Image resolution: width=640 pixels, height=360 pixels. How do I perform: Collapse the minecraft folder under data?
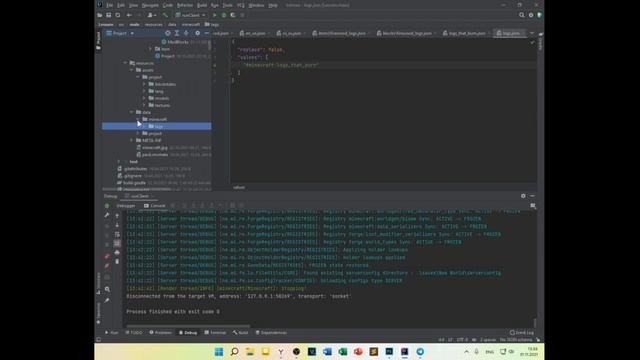(138, 119)
